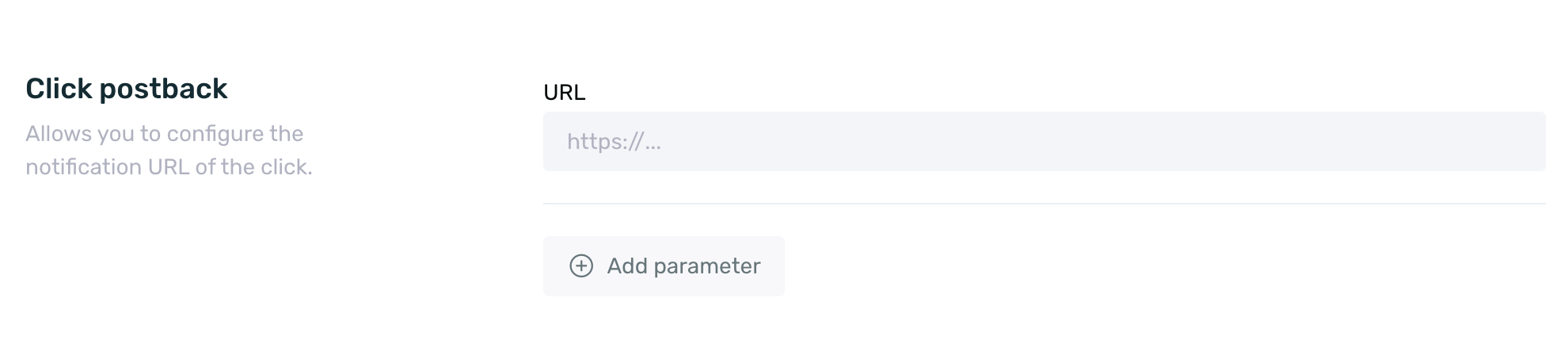Click the Click postback heading

(127, 89)
